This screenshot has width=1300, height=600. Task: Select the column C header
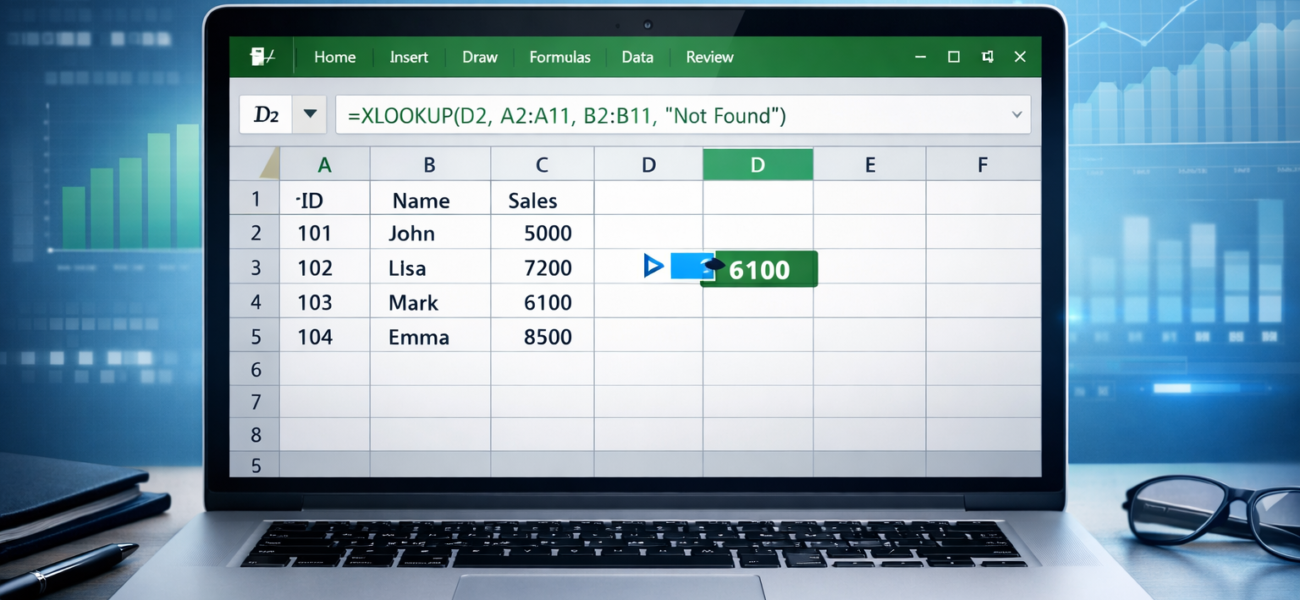[542, 165]
